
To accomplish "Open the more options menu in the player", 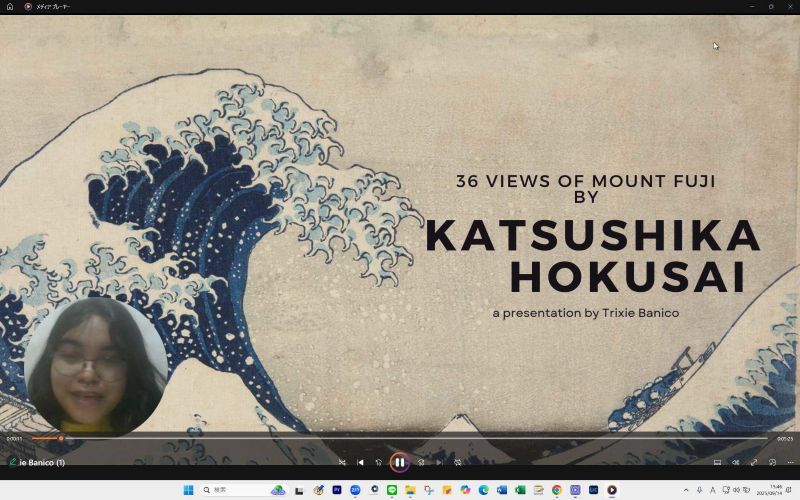I will (790, 462).
